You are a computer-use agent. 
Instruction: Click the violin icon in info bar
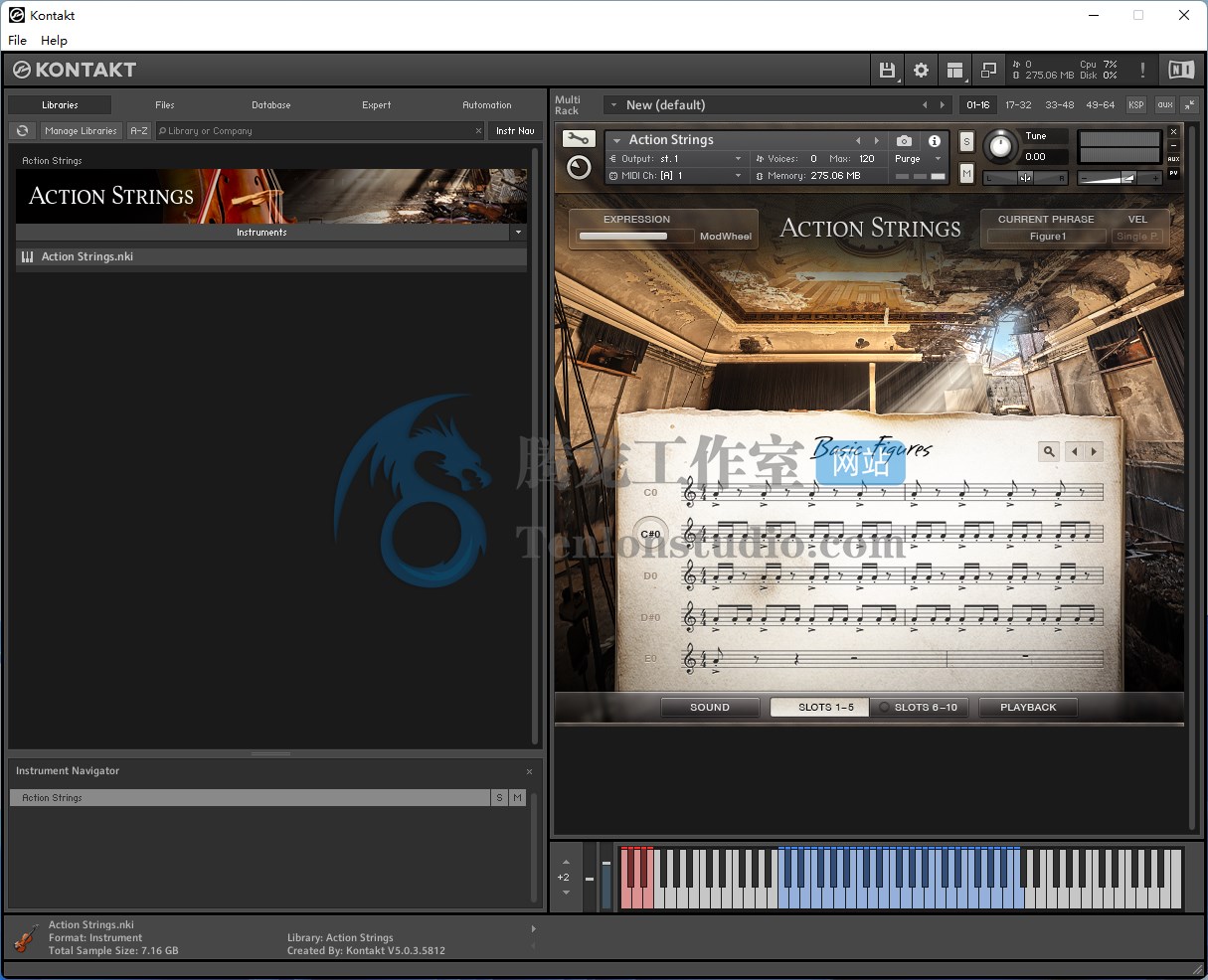coord(27,937)
